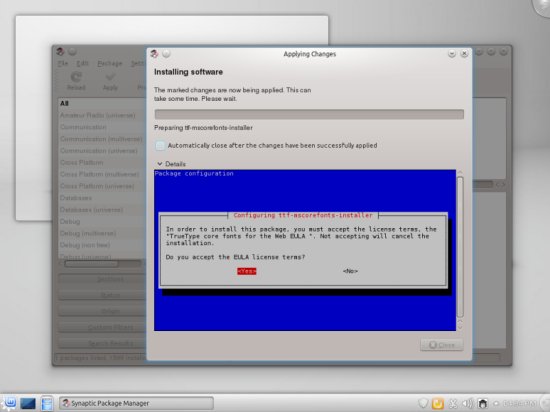Click the shield icon in system tray
This screenshot has width=550, height=412.
click(x=423, y=404)
